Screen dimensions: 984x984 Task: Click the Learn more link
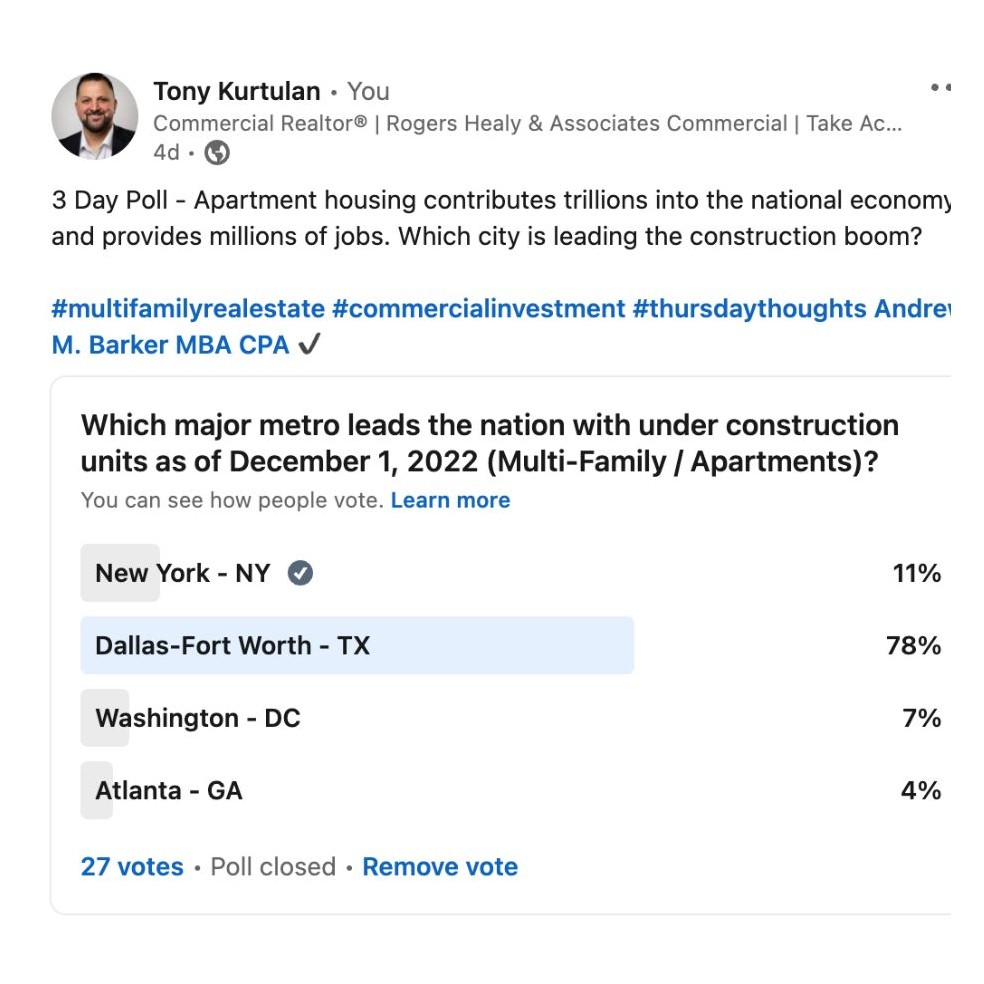[x=450, y=500]
